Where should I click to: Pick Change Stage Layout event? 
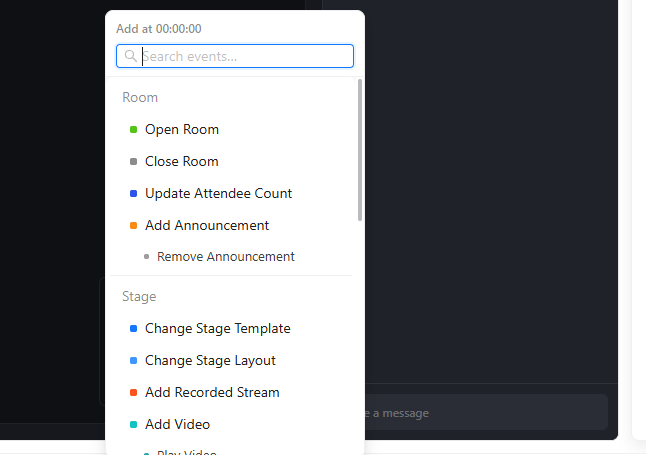click(231, 361)
